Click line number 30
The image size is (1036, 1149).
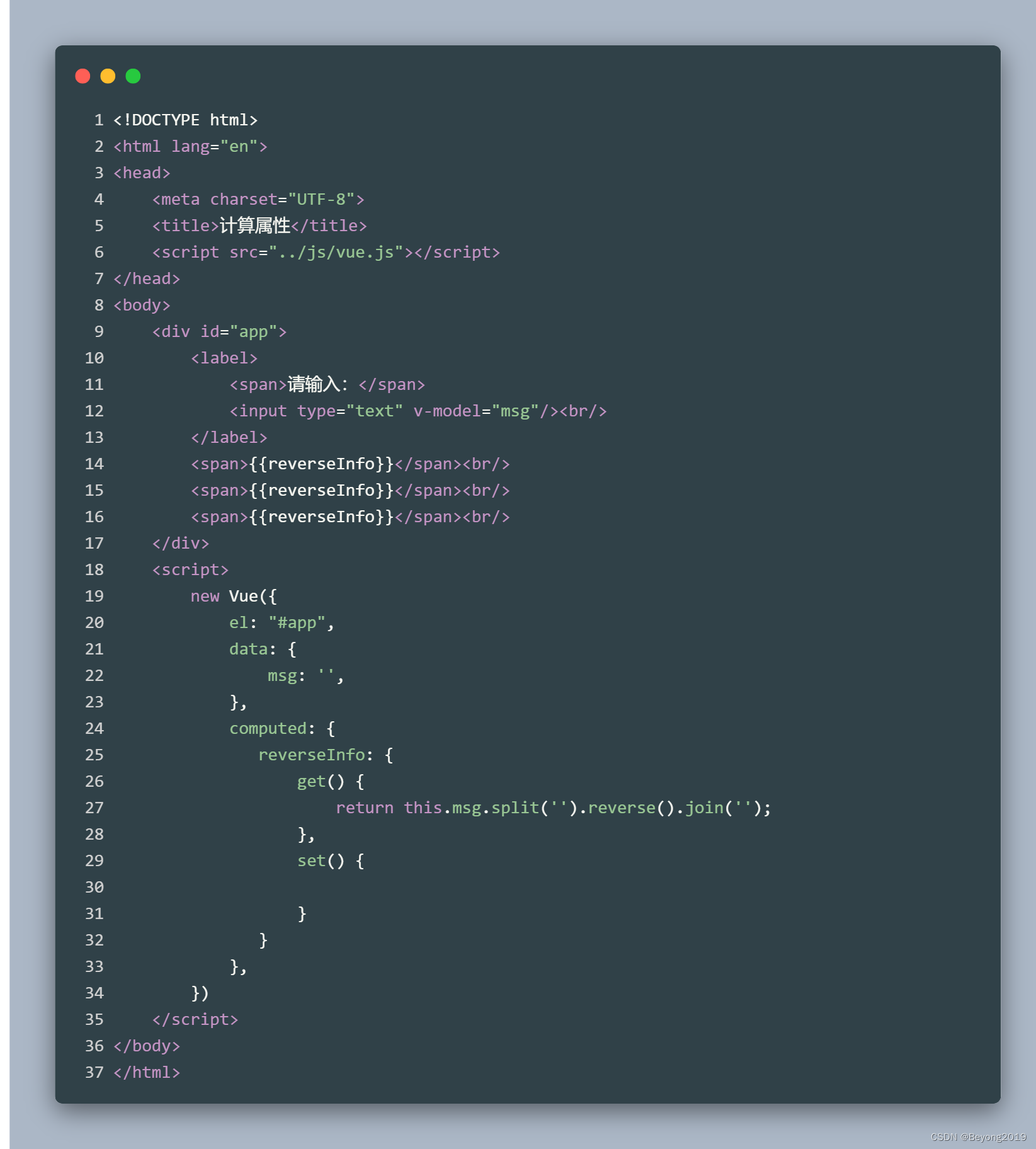(x=94, y=888)
